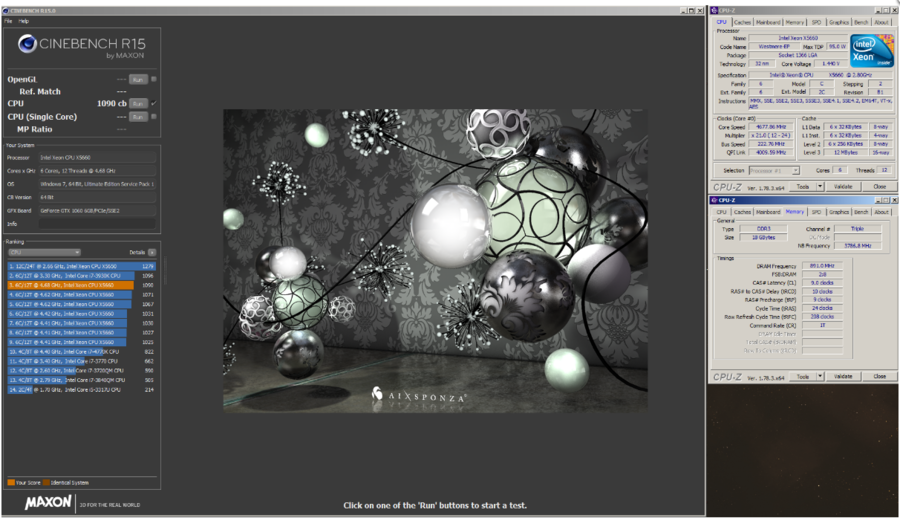This screenshot has width=900, height=518.
Task: Run the OpenGL benchmark
Action: 138,80
